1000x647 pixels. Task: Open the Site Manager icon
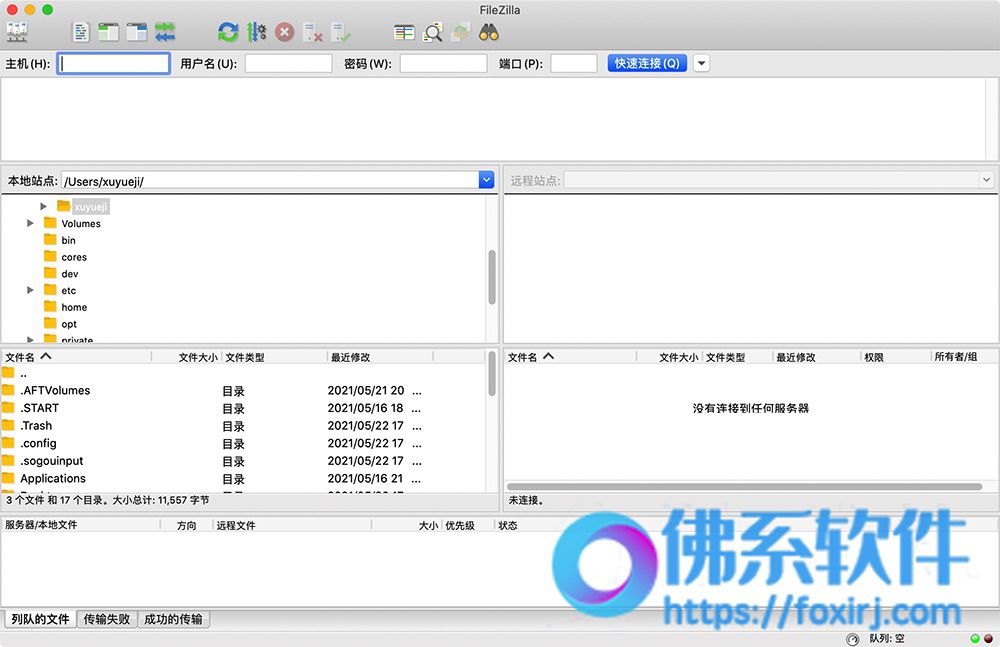click(17, 32)
